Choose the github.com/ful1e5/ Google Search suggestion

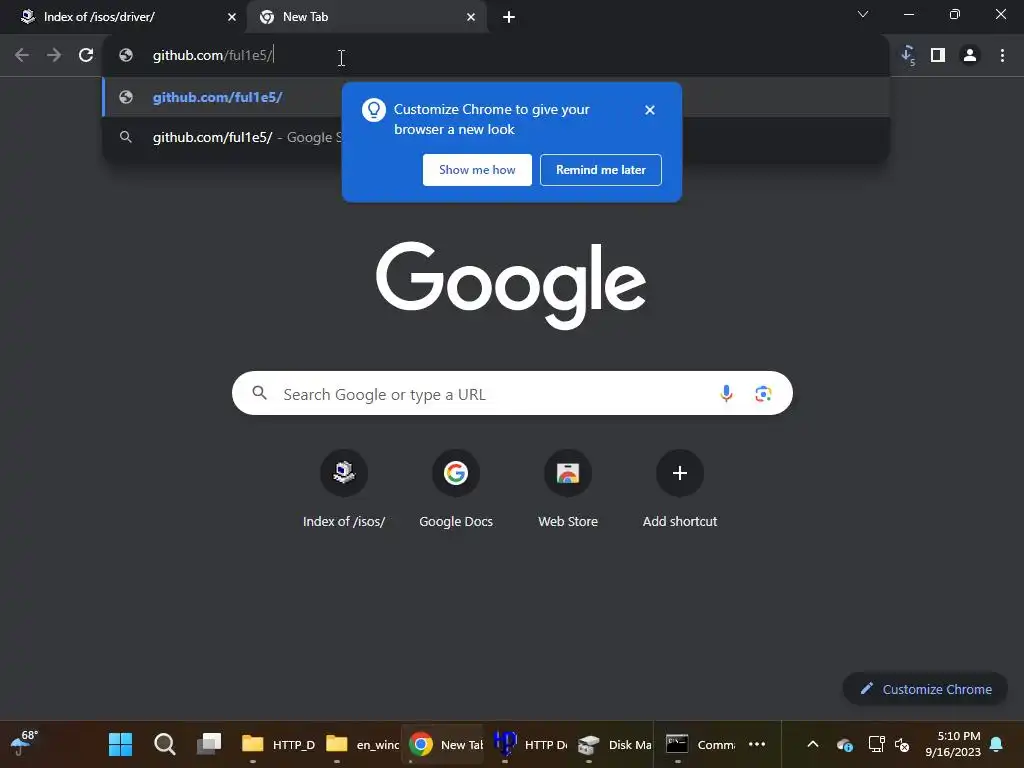(x=222, y=137)
